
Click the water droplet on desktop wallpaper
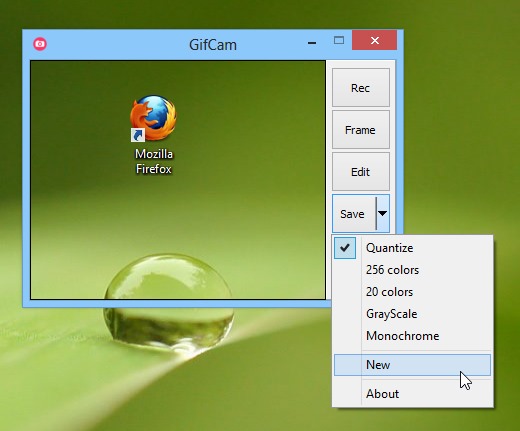click(168, 302)
